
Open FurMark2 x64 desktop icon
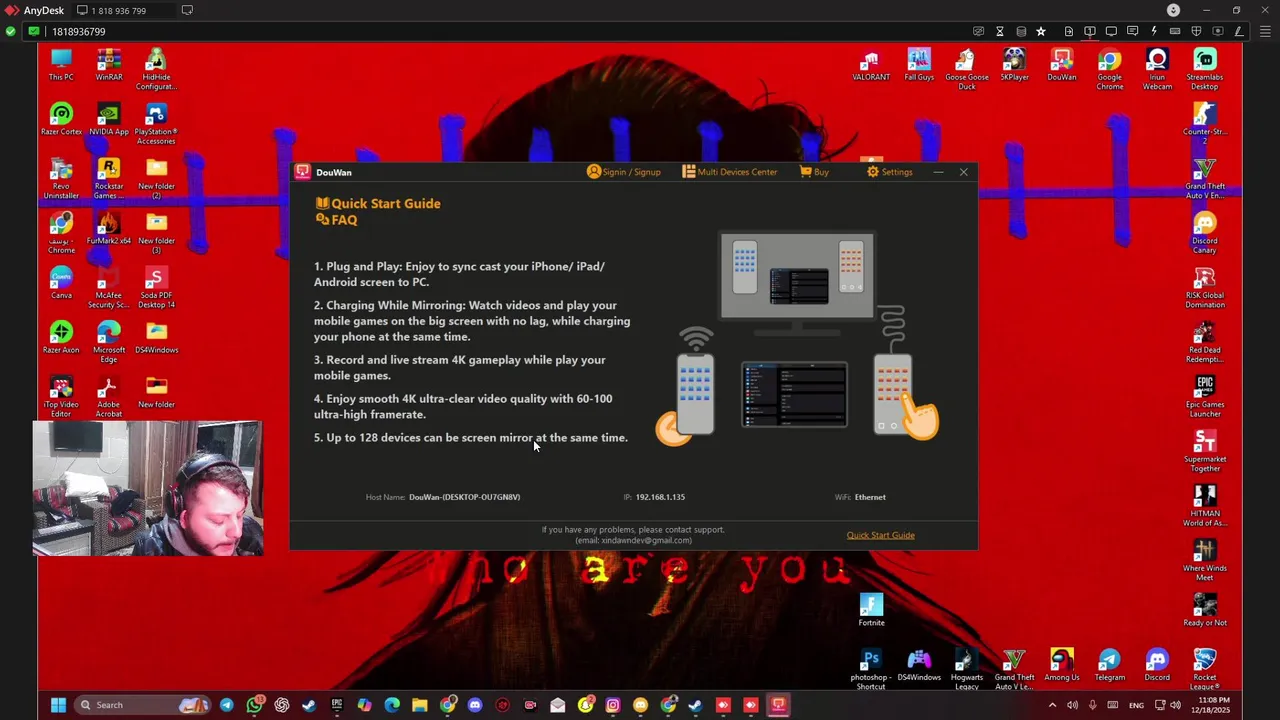point(109,229)
